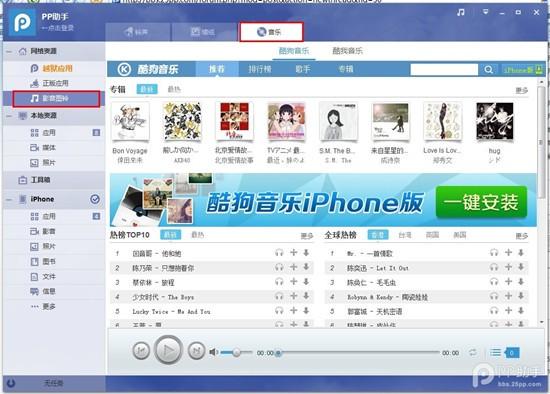Screen dimensions: 550x394
Task: Open the Love Is Lov... album cover
Action: coord(443,121)
